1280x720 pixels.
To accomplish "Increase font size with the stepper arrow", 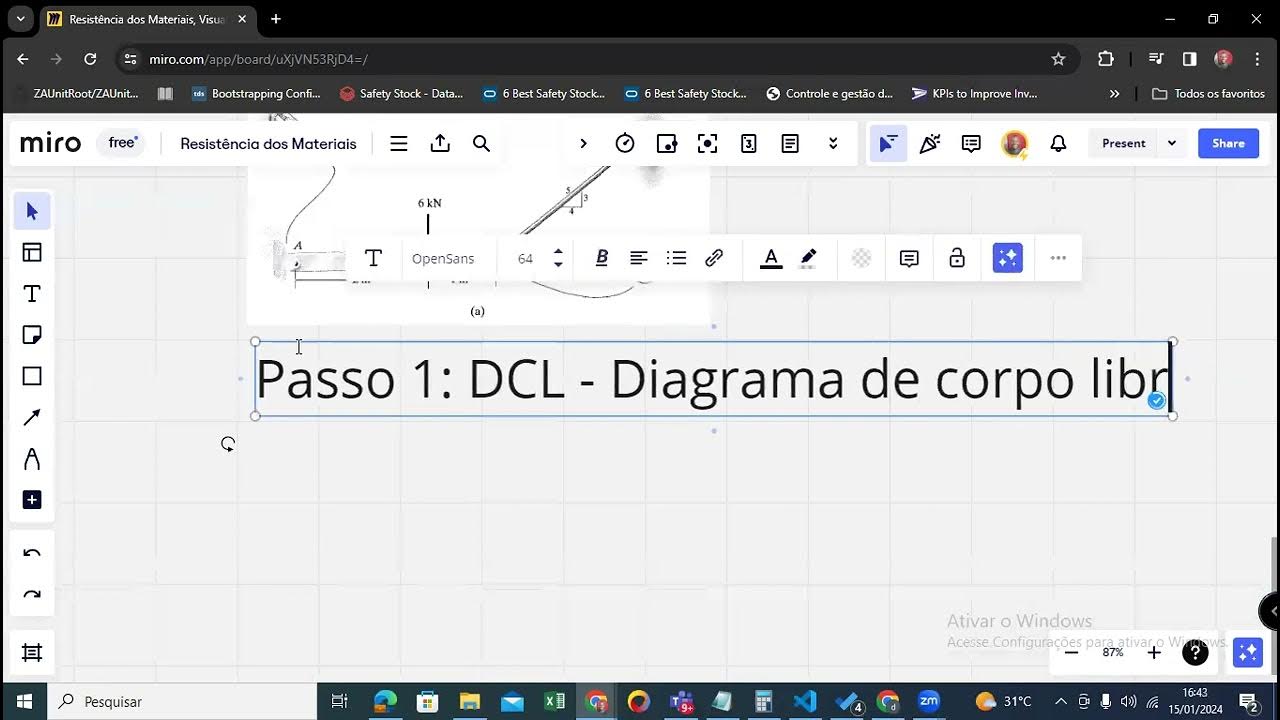I will click(558, 252).
